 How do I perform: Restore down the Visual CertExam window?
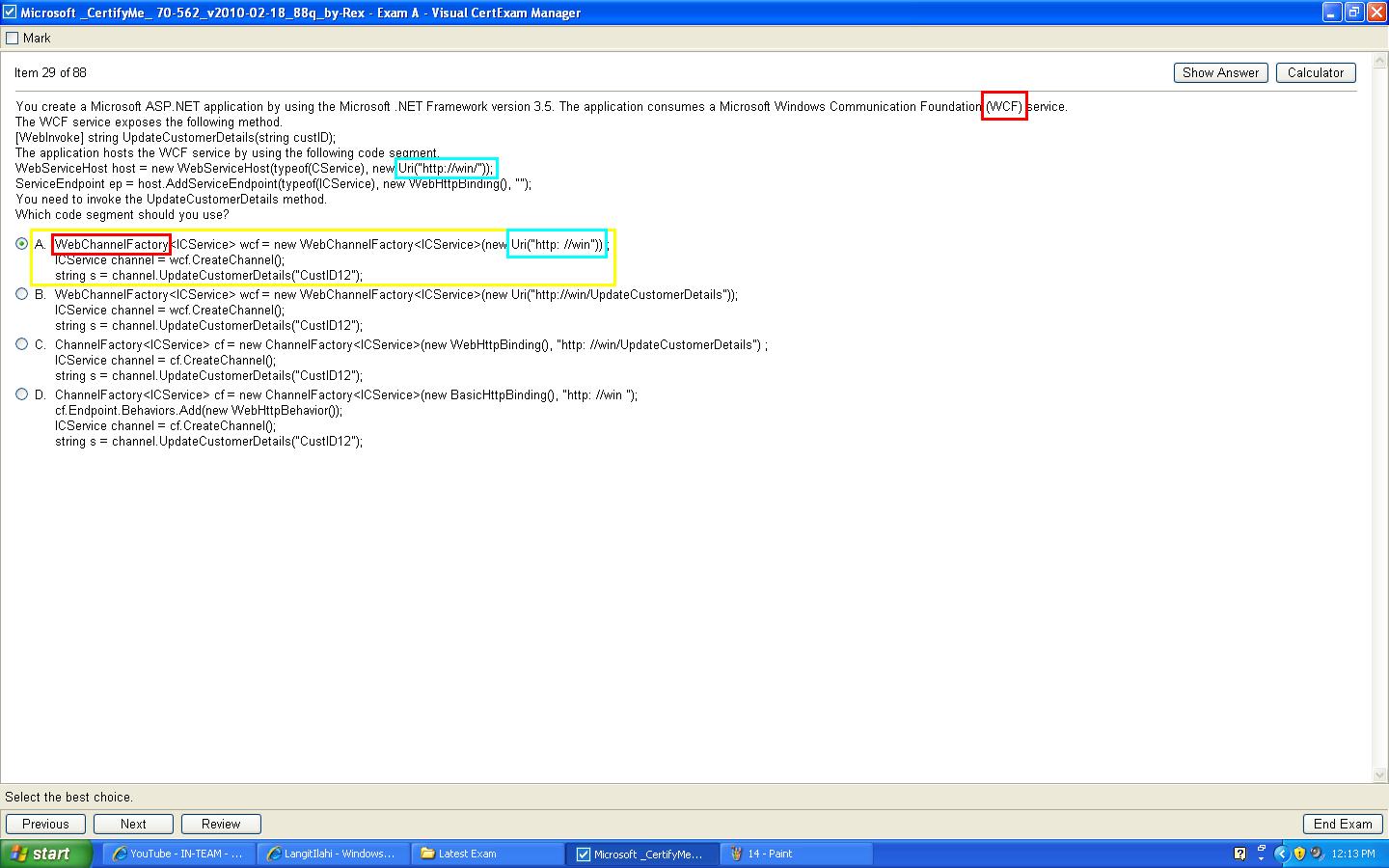(x=1353, y=13)
